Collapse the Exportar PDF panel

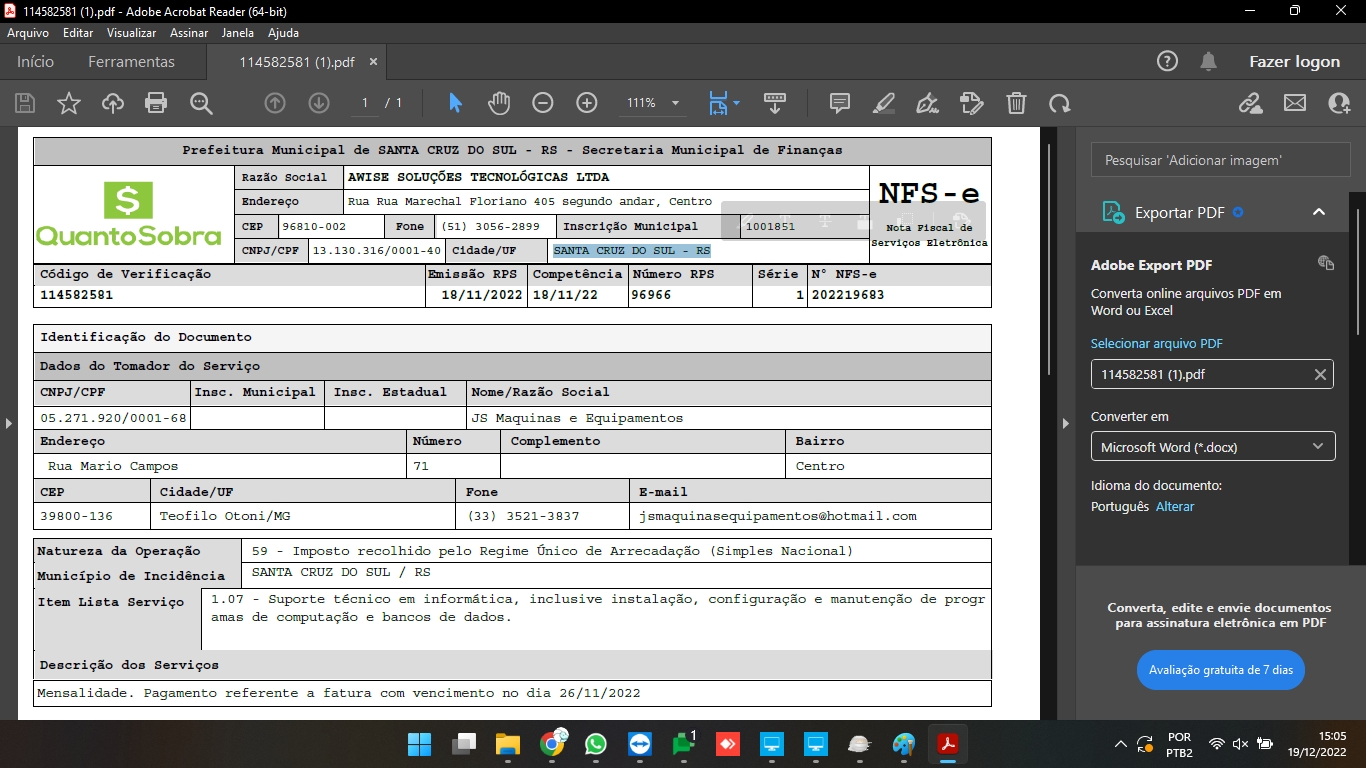[1318, 212]
